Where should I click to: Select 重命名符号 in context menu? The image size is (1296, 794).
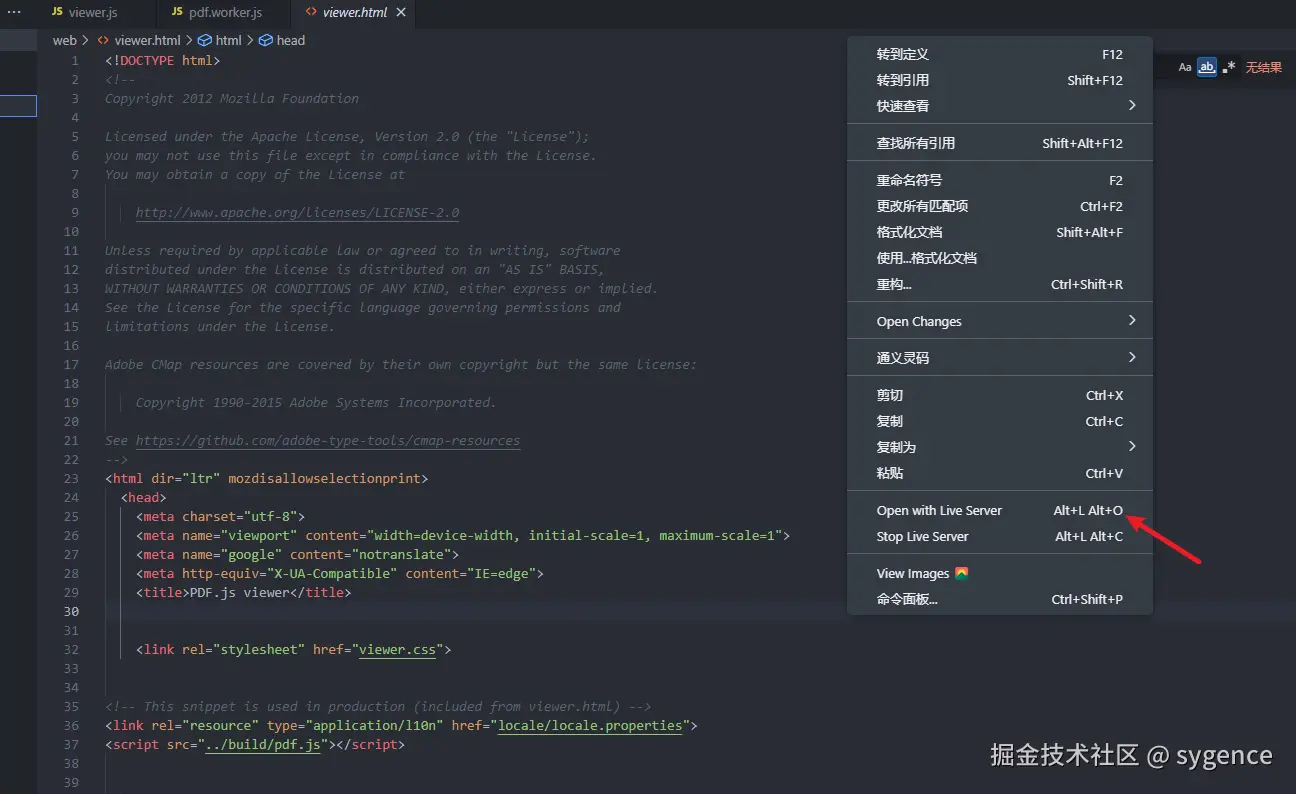(x=1000, y=180)
